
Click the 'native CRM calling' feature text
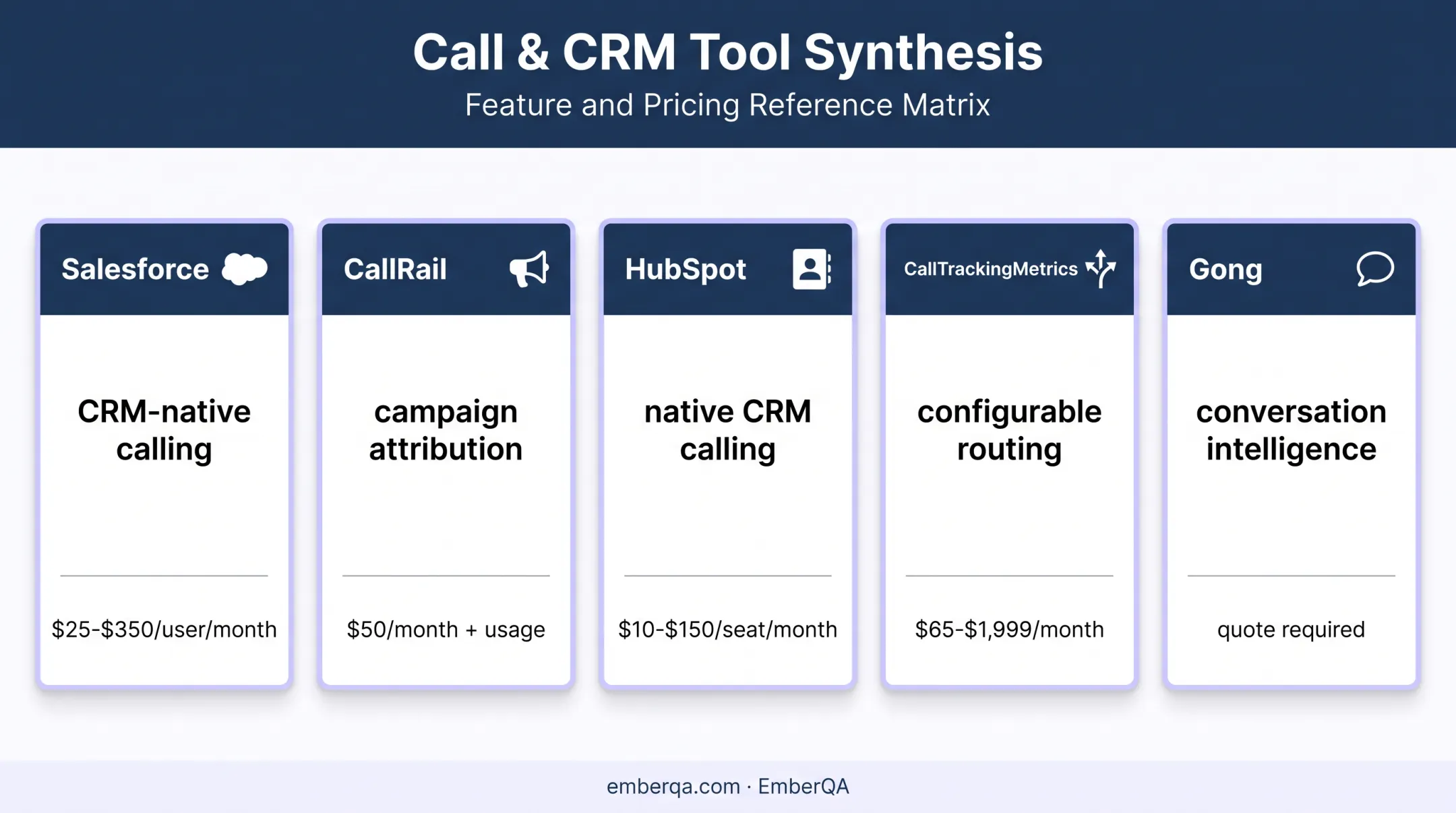728,430
